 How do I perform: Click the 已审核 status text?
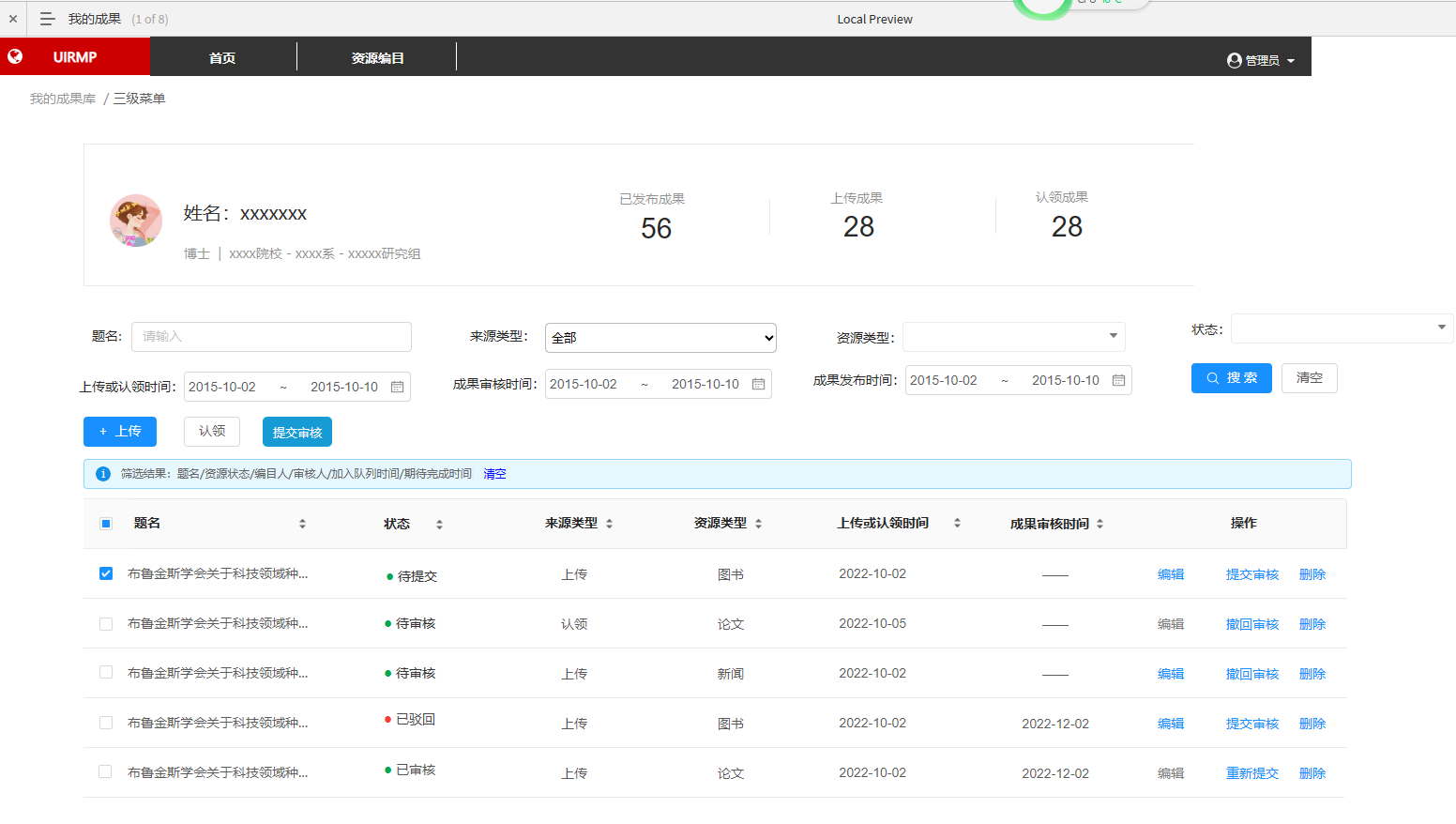point(416,770)
